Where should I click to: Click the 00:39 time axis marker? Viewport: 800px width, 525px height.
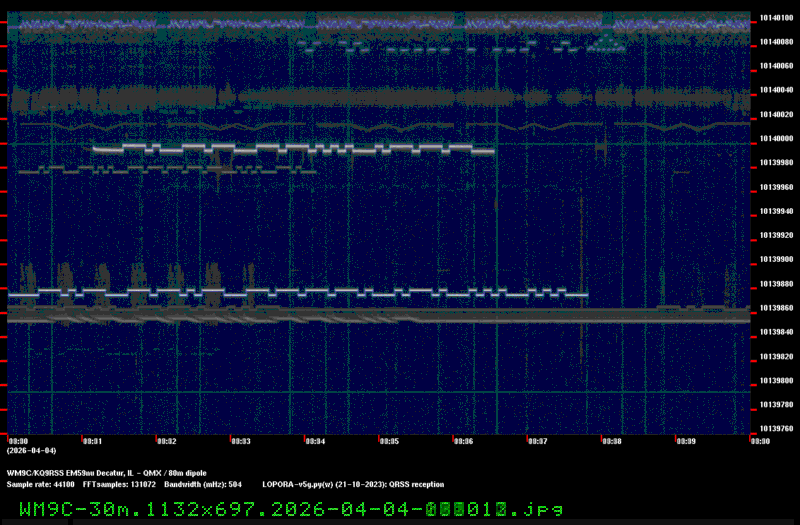685,440
